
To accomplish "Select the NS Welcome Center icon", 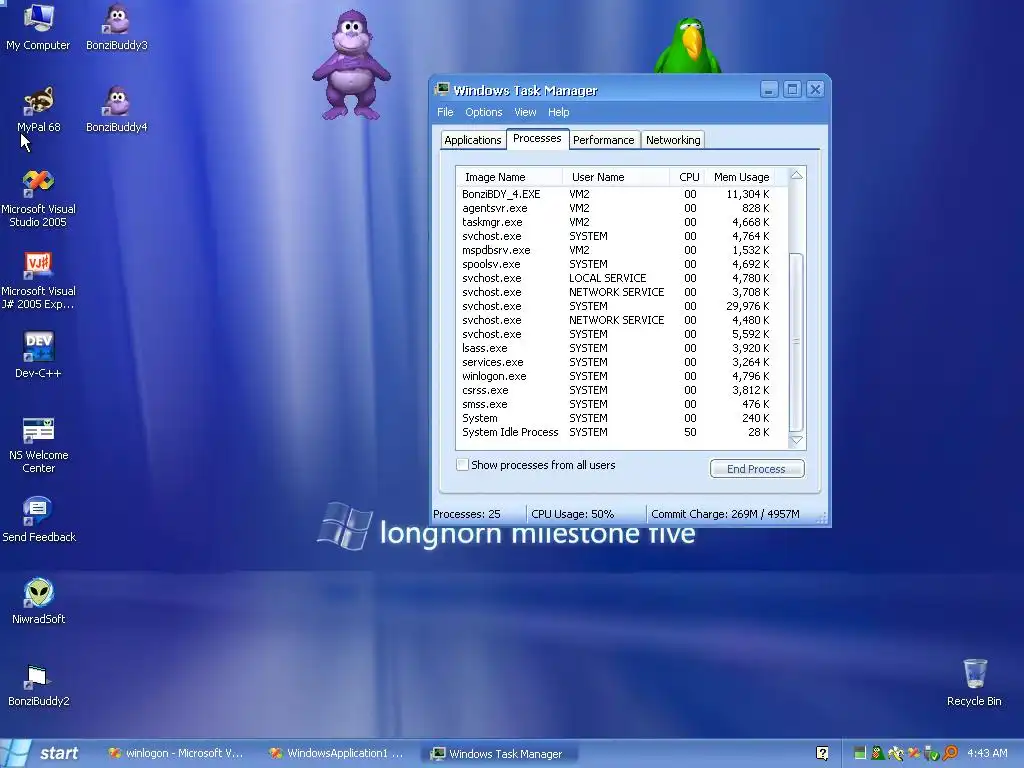I will point(39,445).
